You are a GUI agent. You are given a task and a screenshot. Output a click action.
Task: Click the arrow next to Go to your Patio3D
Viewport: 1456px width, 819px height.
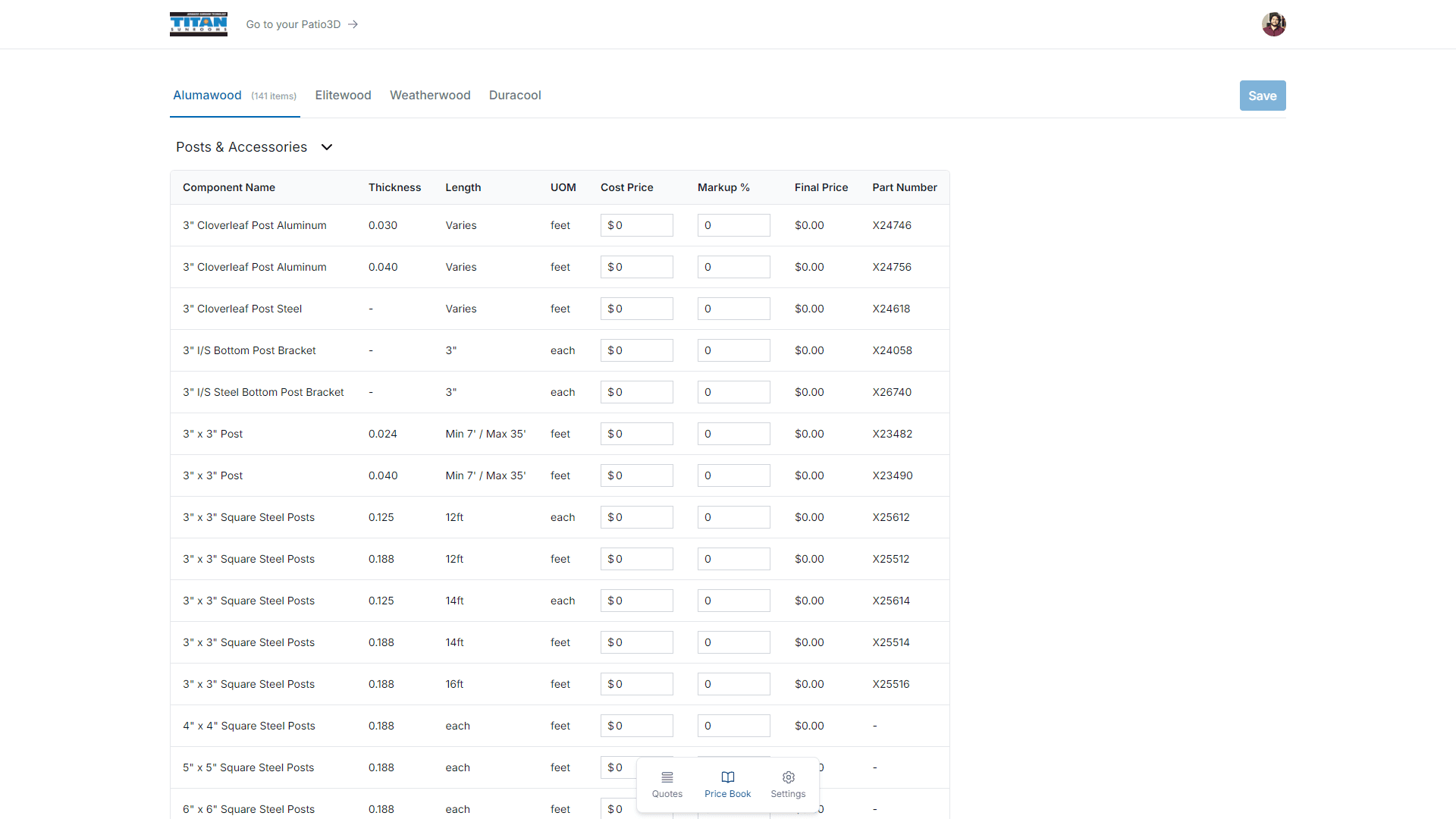pos(353,24)
